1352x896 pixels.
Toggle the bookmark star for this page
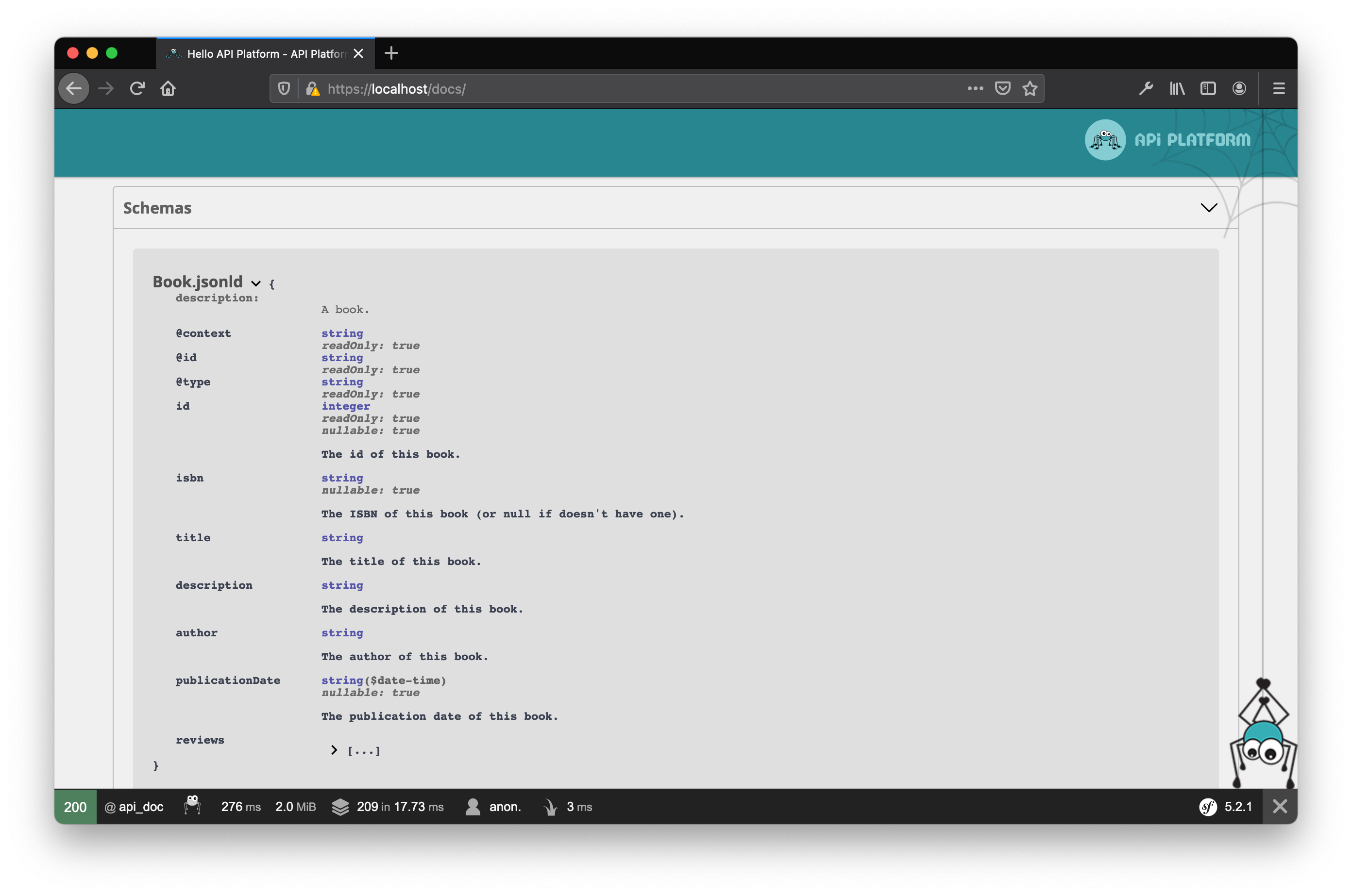(1030, 88)
